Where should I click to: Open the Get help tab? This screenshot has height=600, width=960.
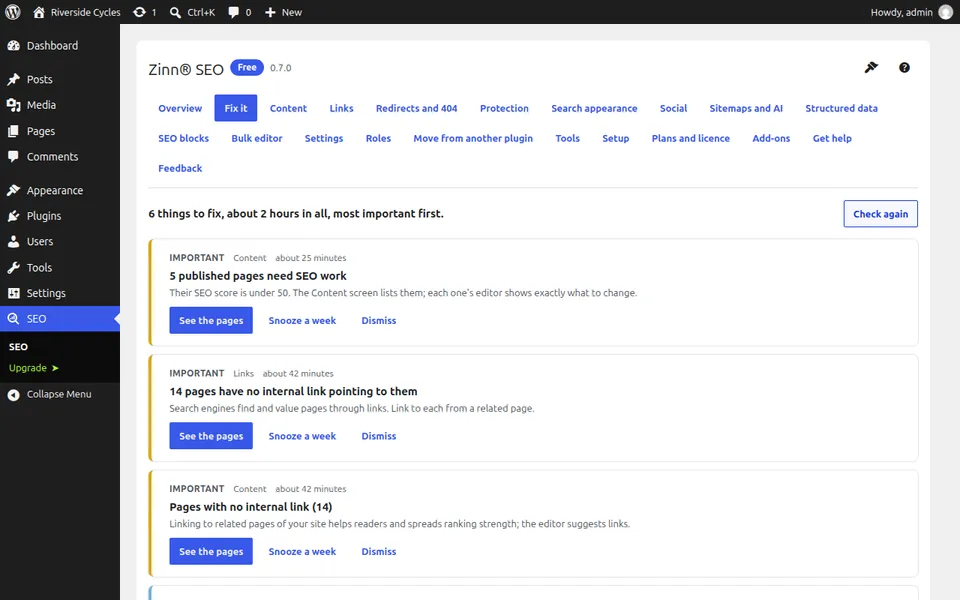click(832, 138)
